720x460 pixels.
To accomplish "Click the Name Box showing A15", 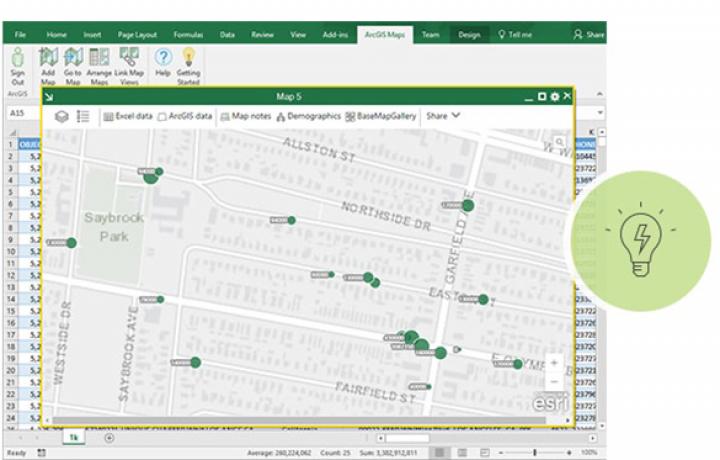I will click(23, 113).
